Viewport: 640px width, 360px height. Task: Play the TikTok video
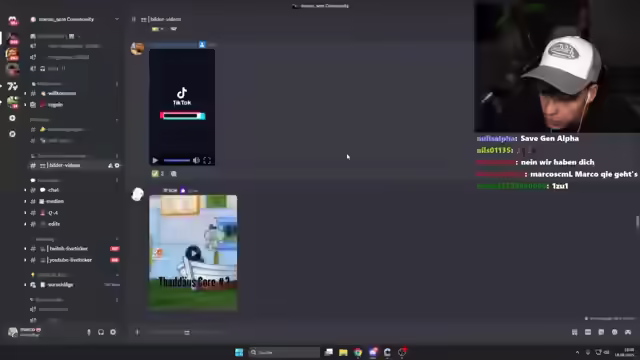[155, 160]
